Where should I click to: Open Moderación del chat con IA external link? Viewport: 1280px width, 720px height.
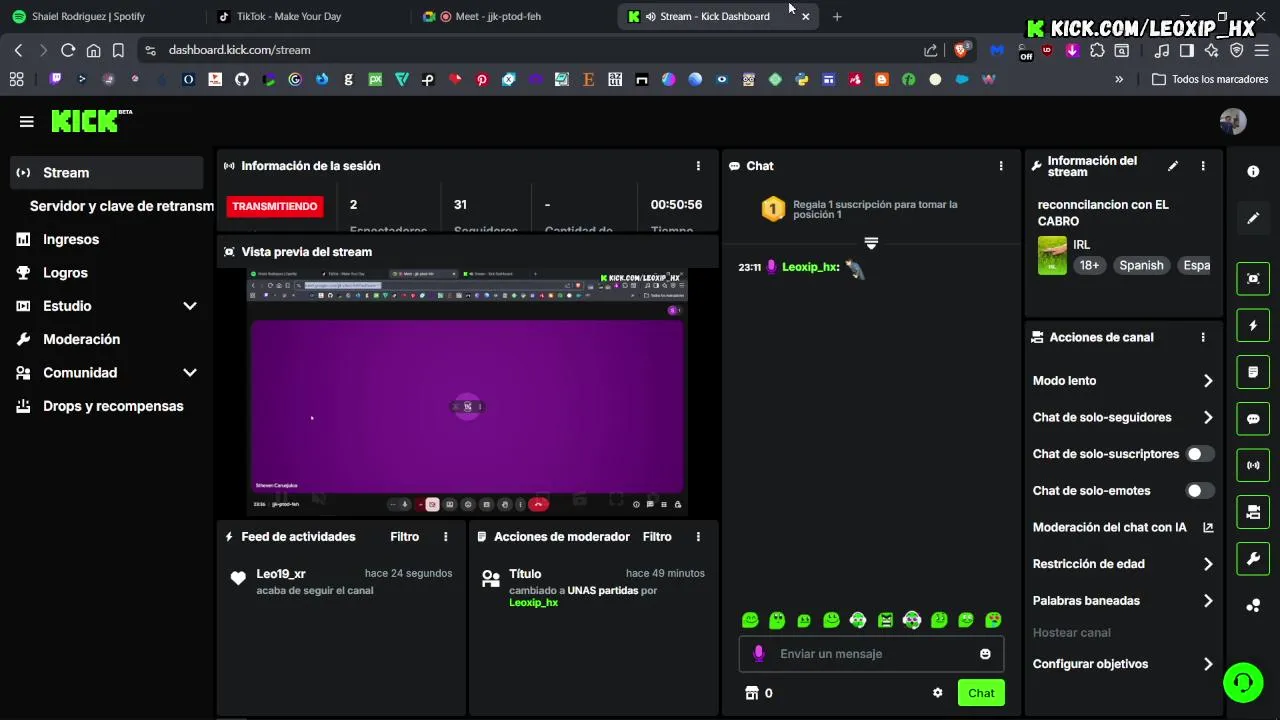(x=1208, y=528)
